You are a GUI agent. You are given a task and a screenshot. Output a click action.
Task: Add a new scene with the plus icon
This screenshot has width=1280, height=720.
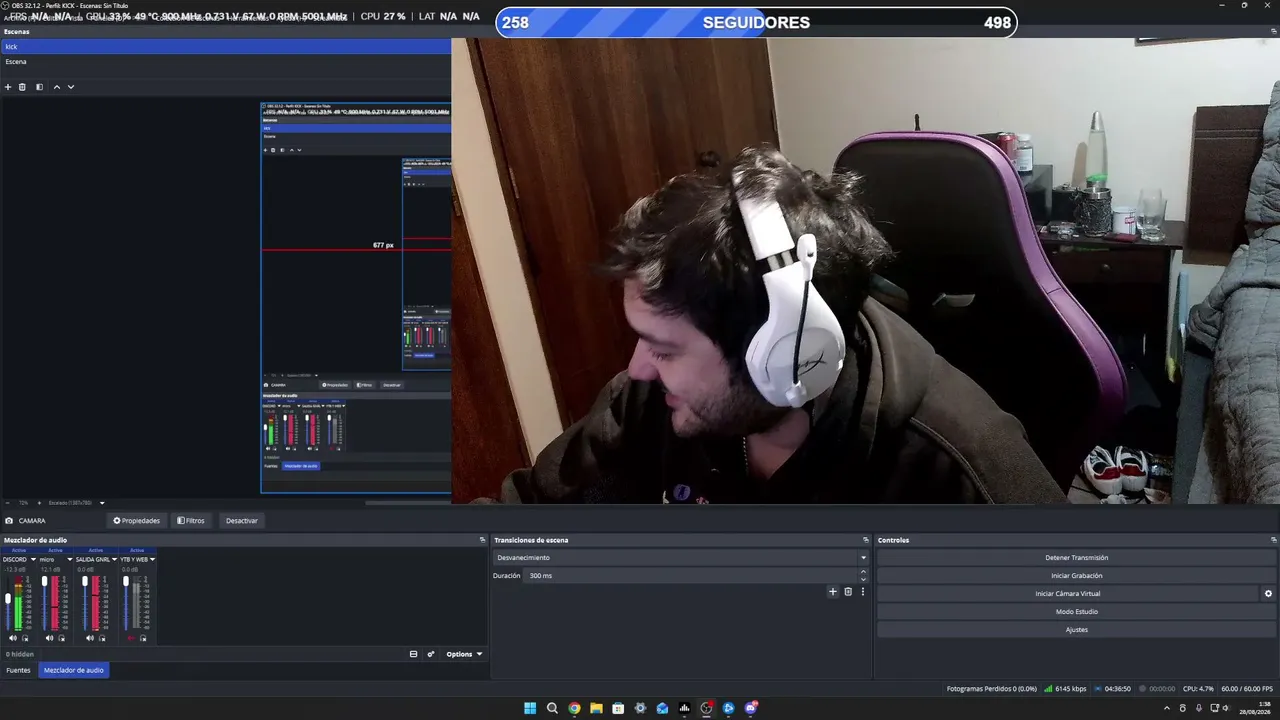pyautogui.click(x=8, y=87)
